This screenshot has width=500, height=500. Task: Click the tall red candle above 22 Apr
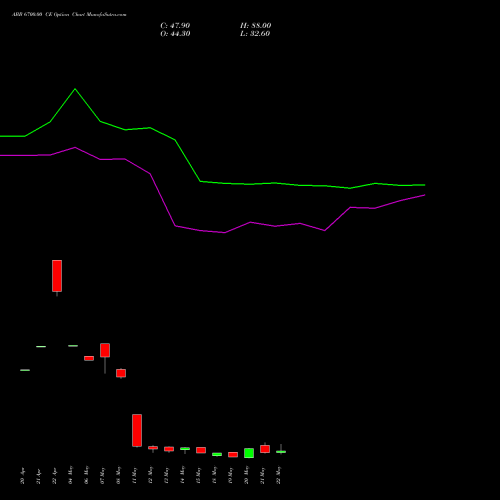click(x=57, y=276)
